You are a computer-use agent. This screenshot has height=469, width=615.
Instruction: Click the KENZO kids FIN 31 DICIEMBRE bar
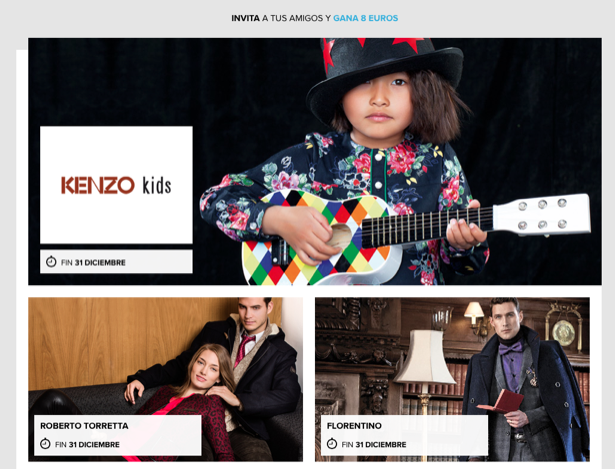116,262
